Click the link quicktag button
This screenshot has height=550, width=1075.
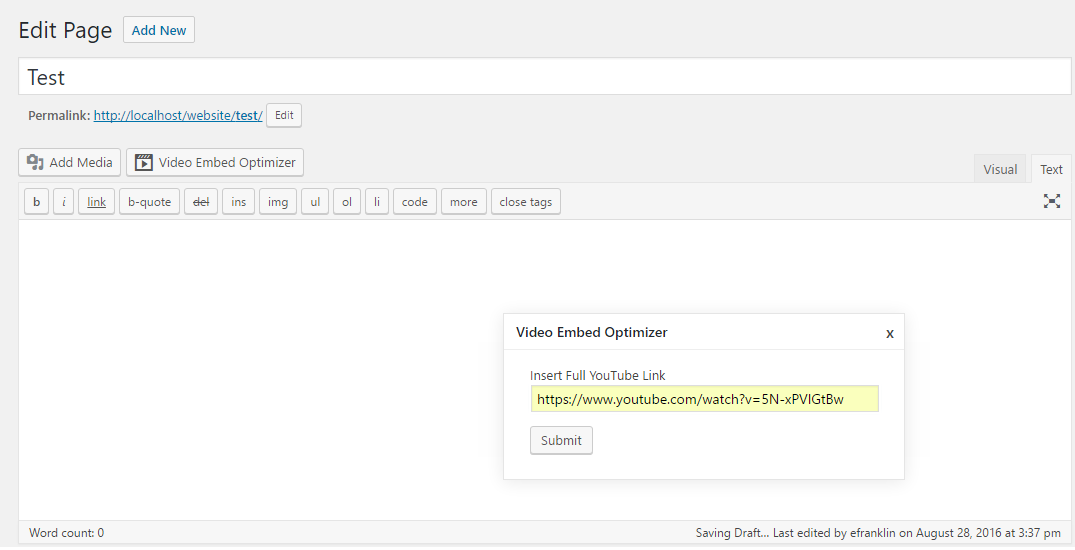pyautogui.click(x=97, y=202)
